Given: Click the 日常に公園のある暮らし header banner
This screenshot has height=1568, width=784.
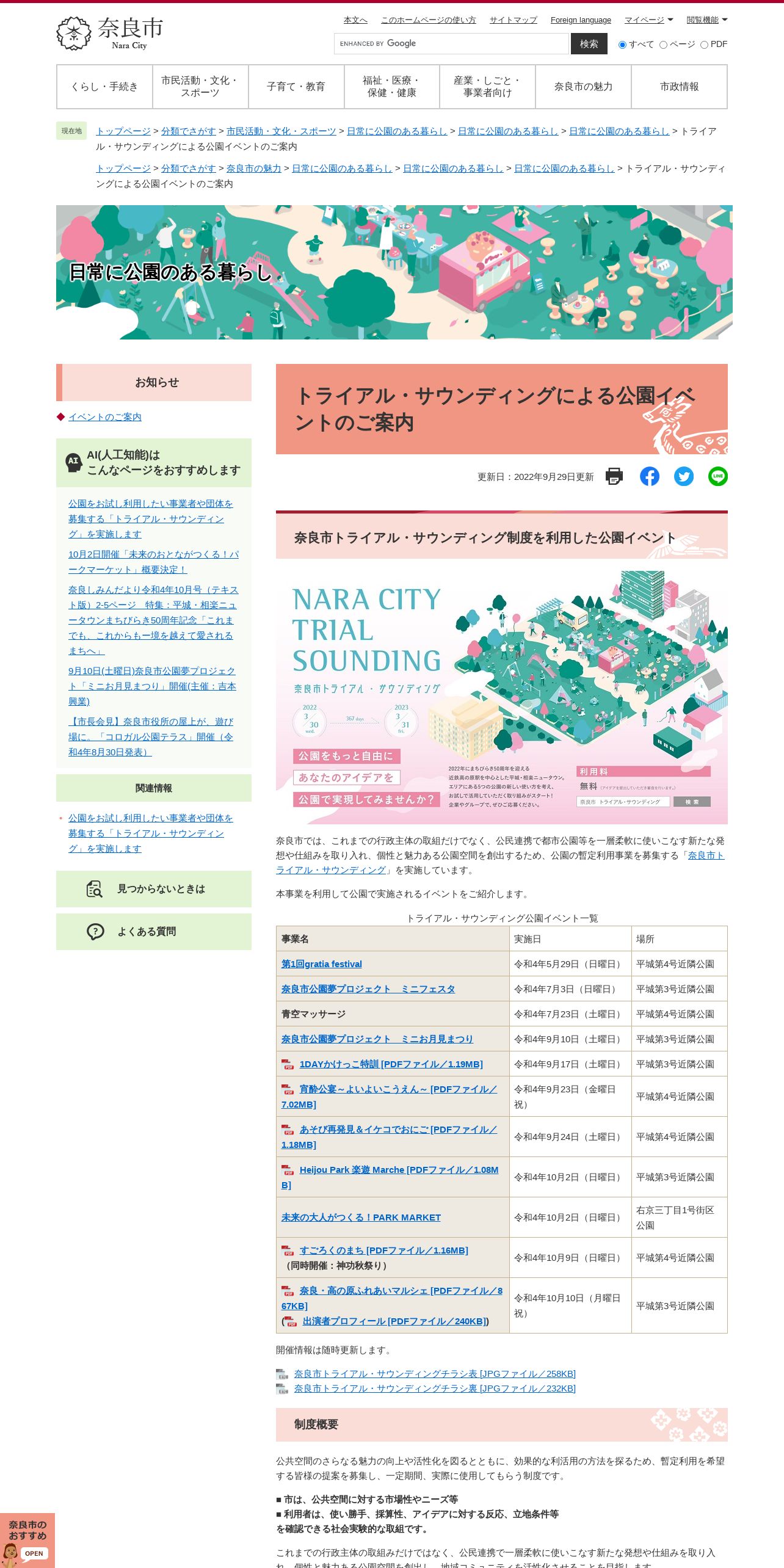Looking at the screenshot, I should [x=394, y=272].
